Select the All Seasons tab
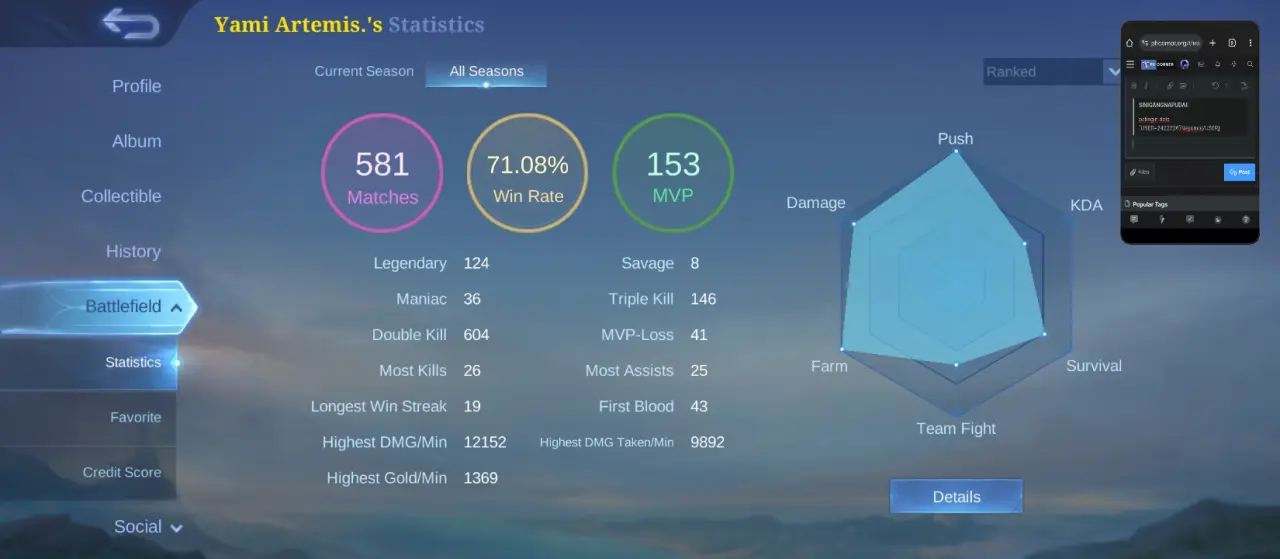Image resolution: width=1280 pixels, height=559 pixels. (486, 72)
